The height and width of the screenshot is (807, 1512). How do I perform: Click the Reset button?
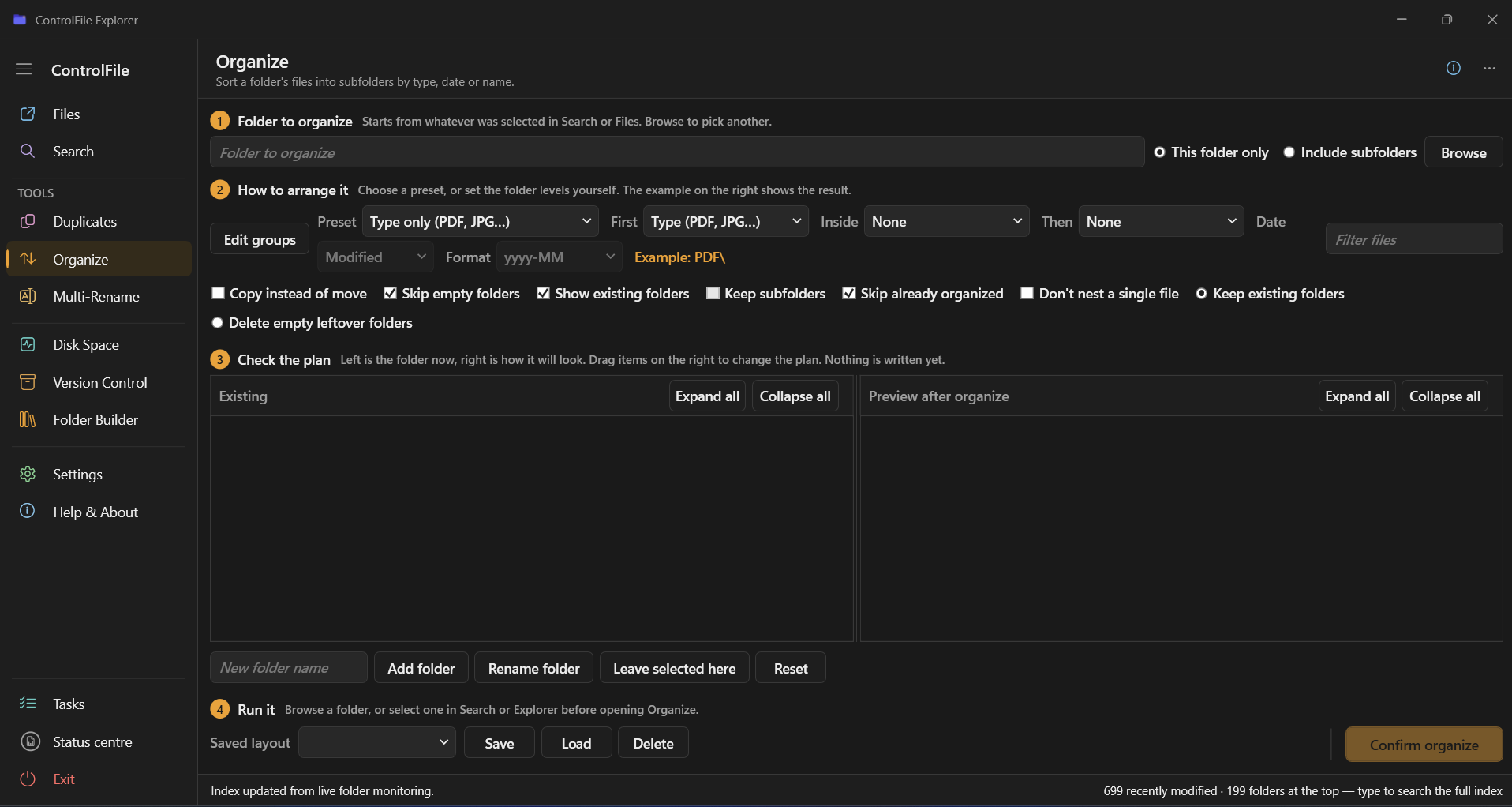click(x=791, y=668)
